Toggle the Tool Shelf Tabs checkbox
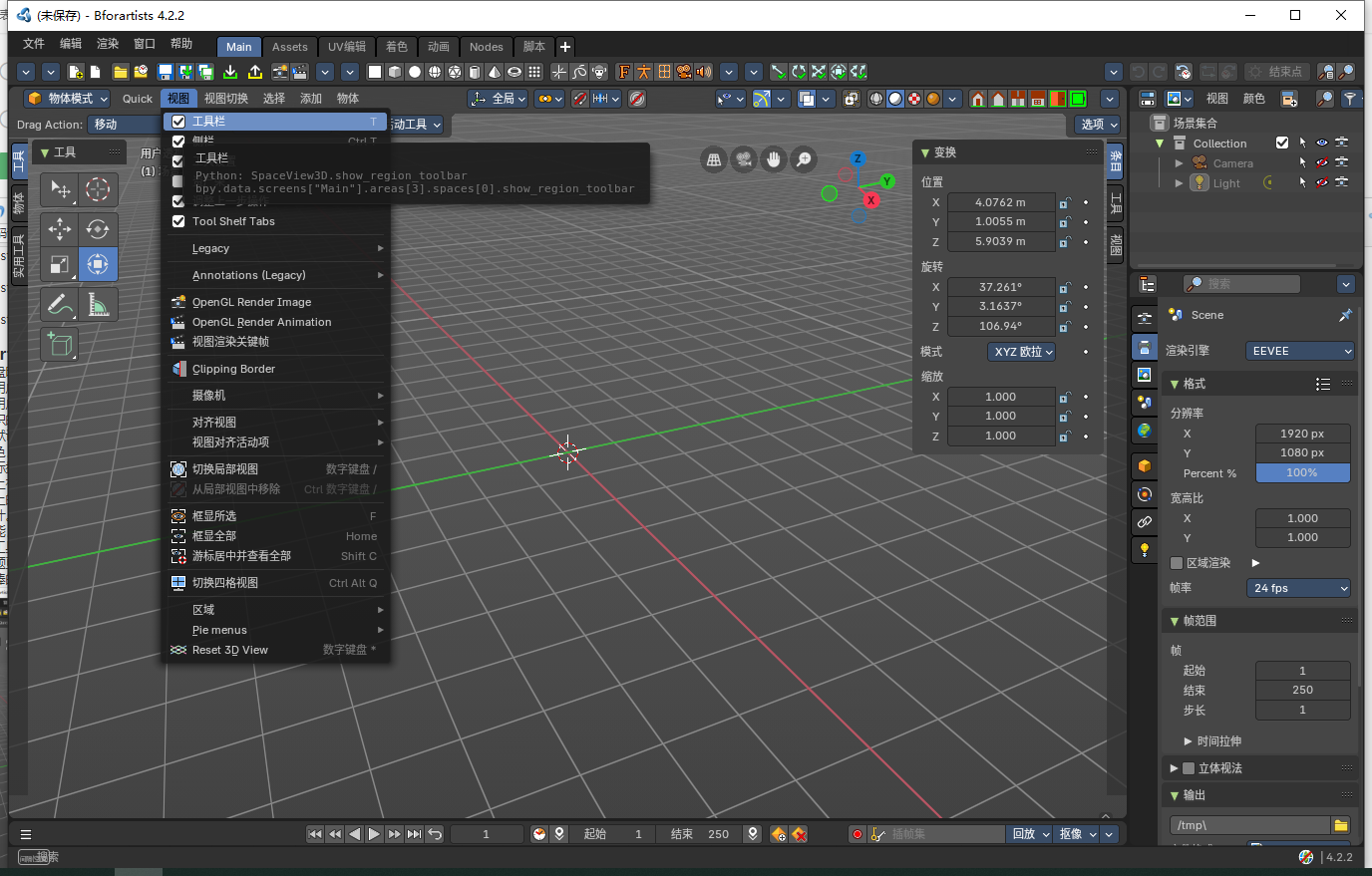 (x=178, y=221)
